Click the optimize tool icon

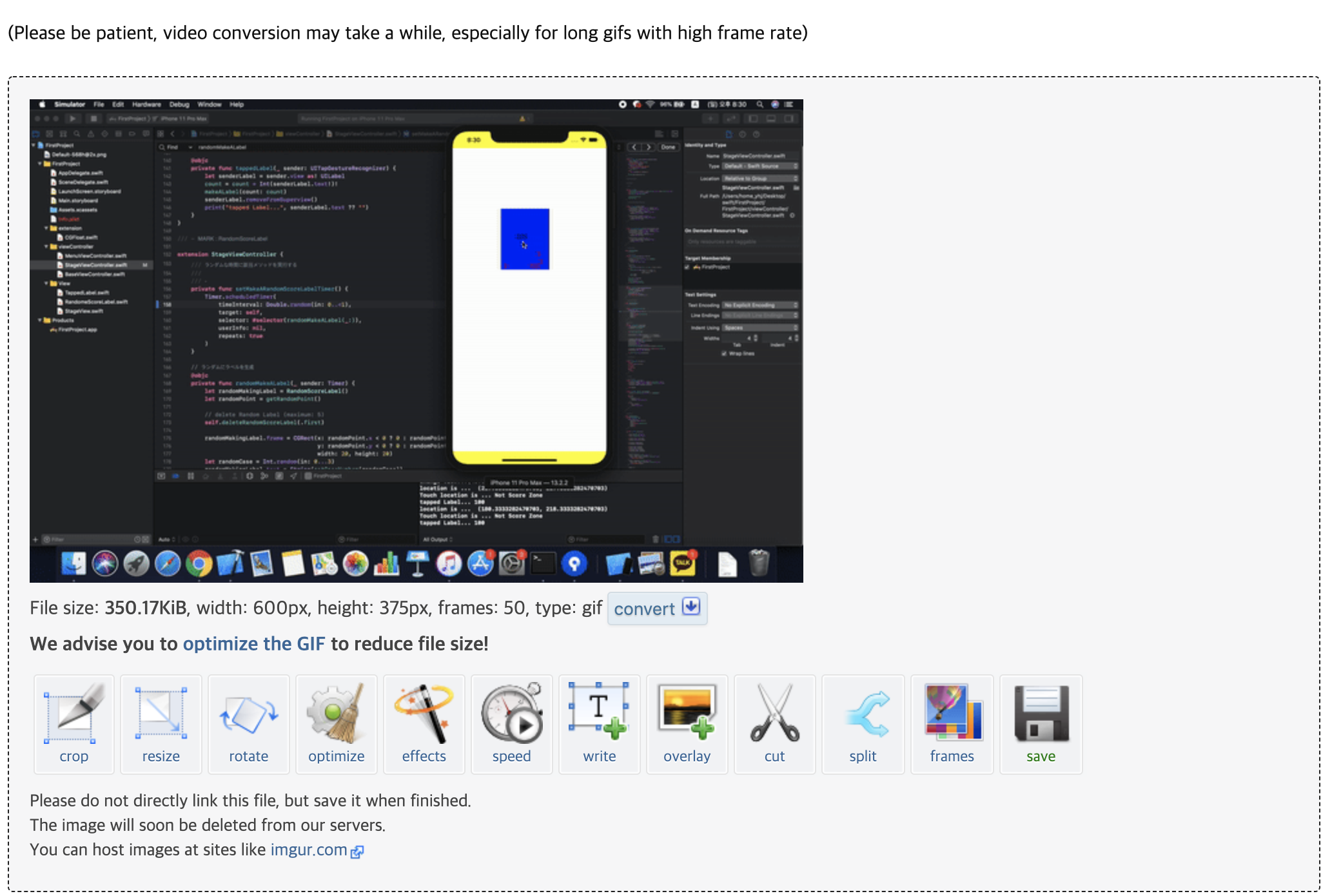336,714
